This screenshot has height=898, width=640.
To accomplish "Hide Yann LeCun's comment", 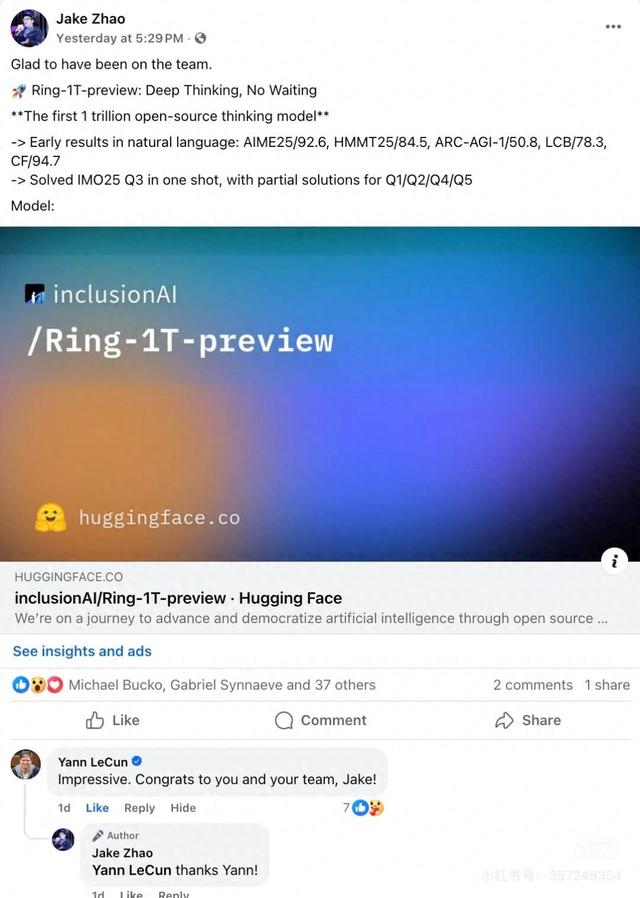I will click(x=183, y=808).
